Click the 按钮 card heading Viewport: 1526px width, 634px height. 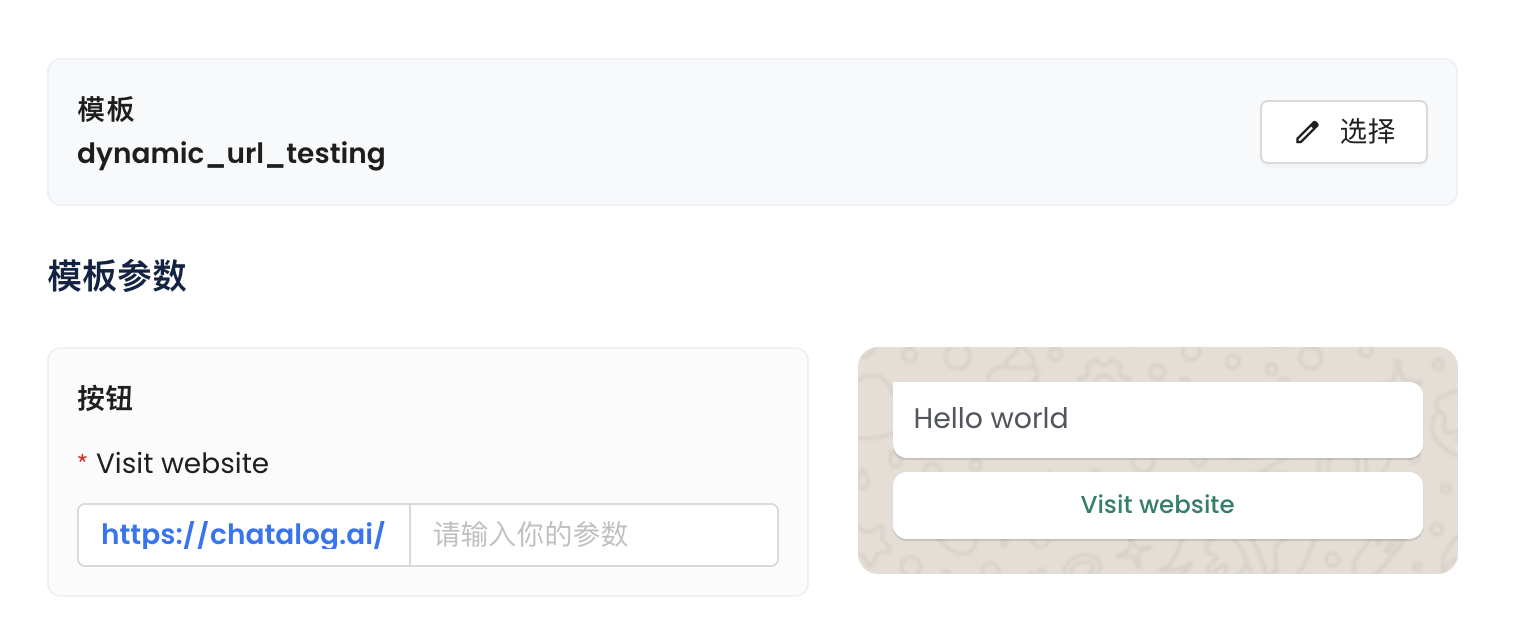[105, 399]
